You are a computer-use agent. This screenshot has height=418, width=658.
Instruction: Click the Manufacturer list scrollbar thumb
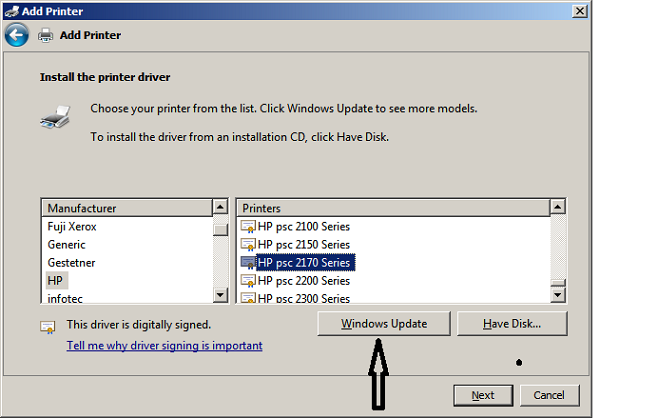coord(220,230)
